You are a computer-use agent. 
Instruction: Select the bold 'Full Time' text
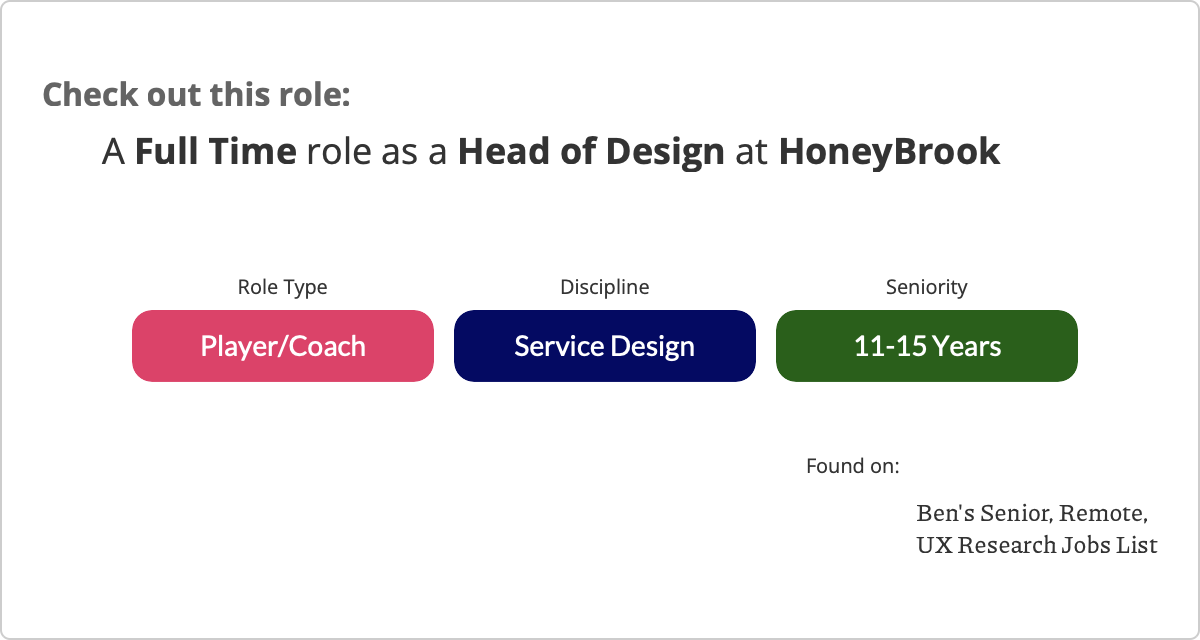(x=215, y=152)
